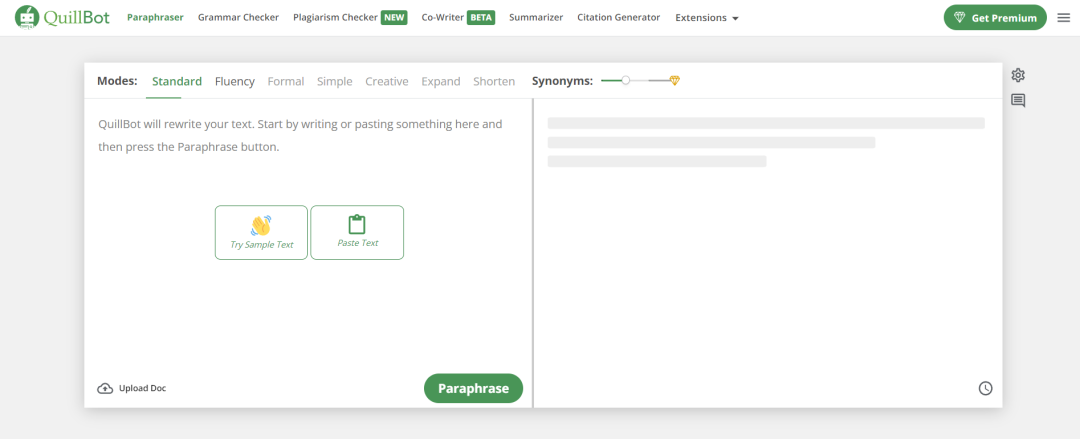Click the Modes label
This screenshot has width=1080, height=439.
[x=117, y=81]
